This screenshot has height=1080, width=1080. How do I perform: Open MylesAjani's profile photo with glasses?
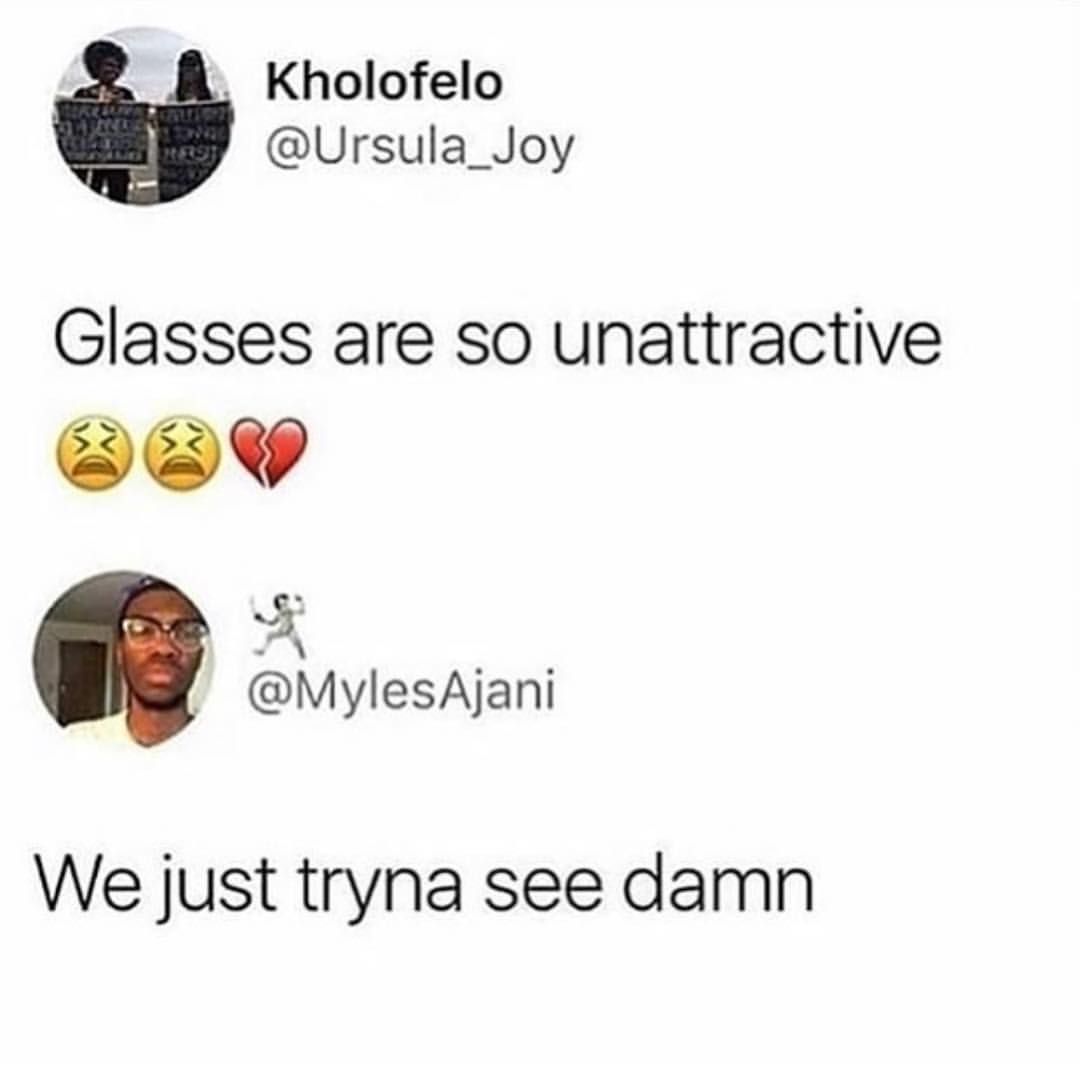click(x=124, y=661)
